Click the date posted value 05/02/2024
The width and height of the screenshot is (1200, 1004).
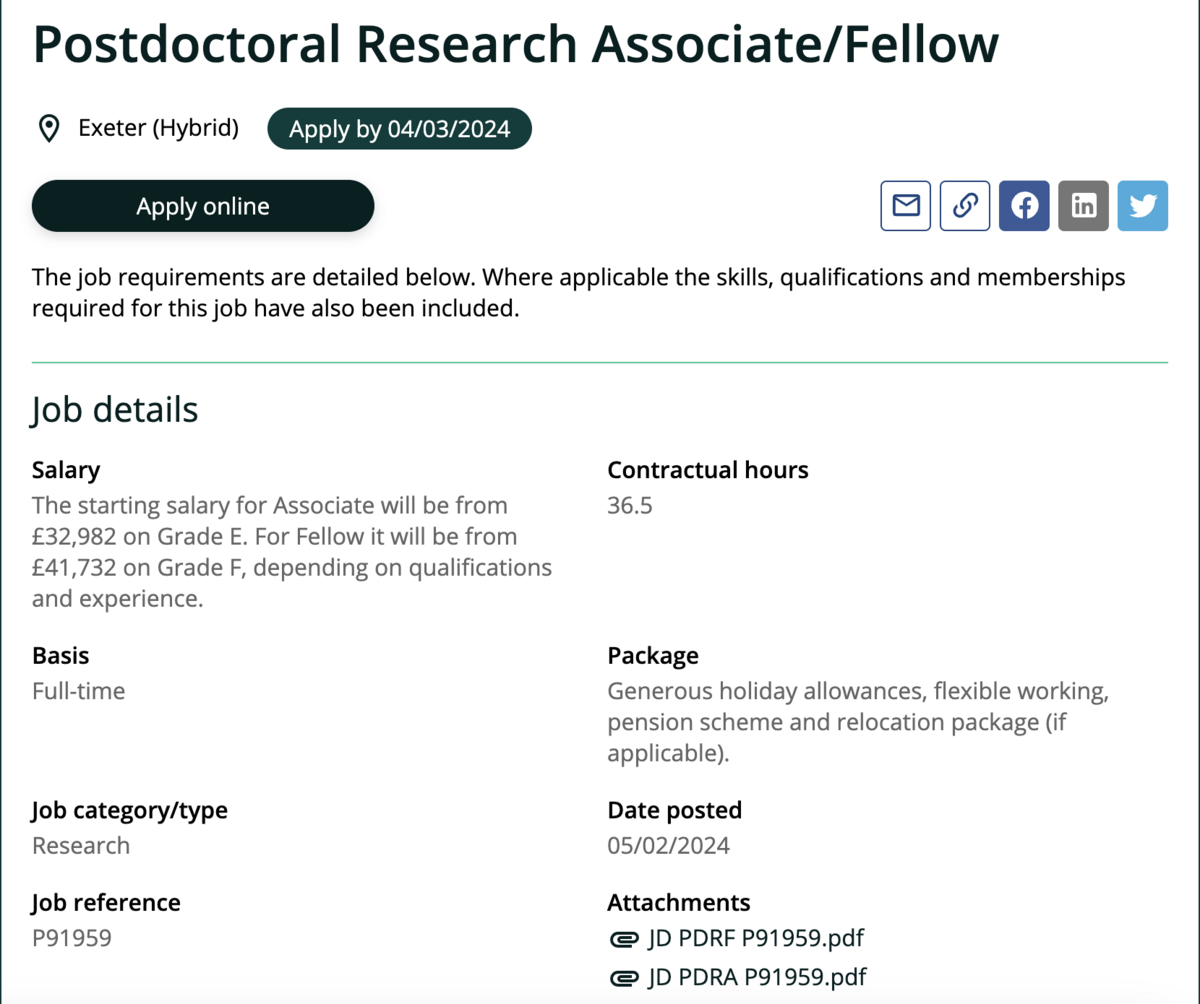pyautogui.click(x=669, y=846)
